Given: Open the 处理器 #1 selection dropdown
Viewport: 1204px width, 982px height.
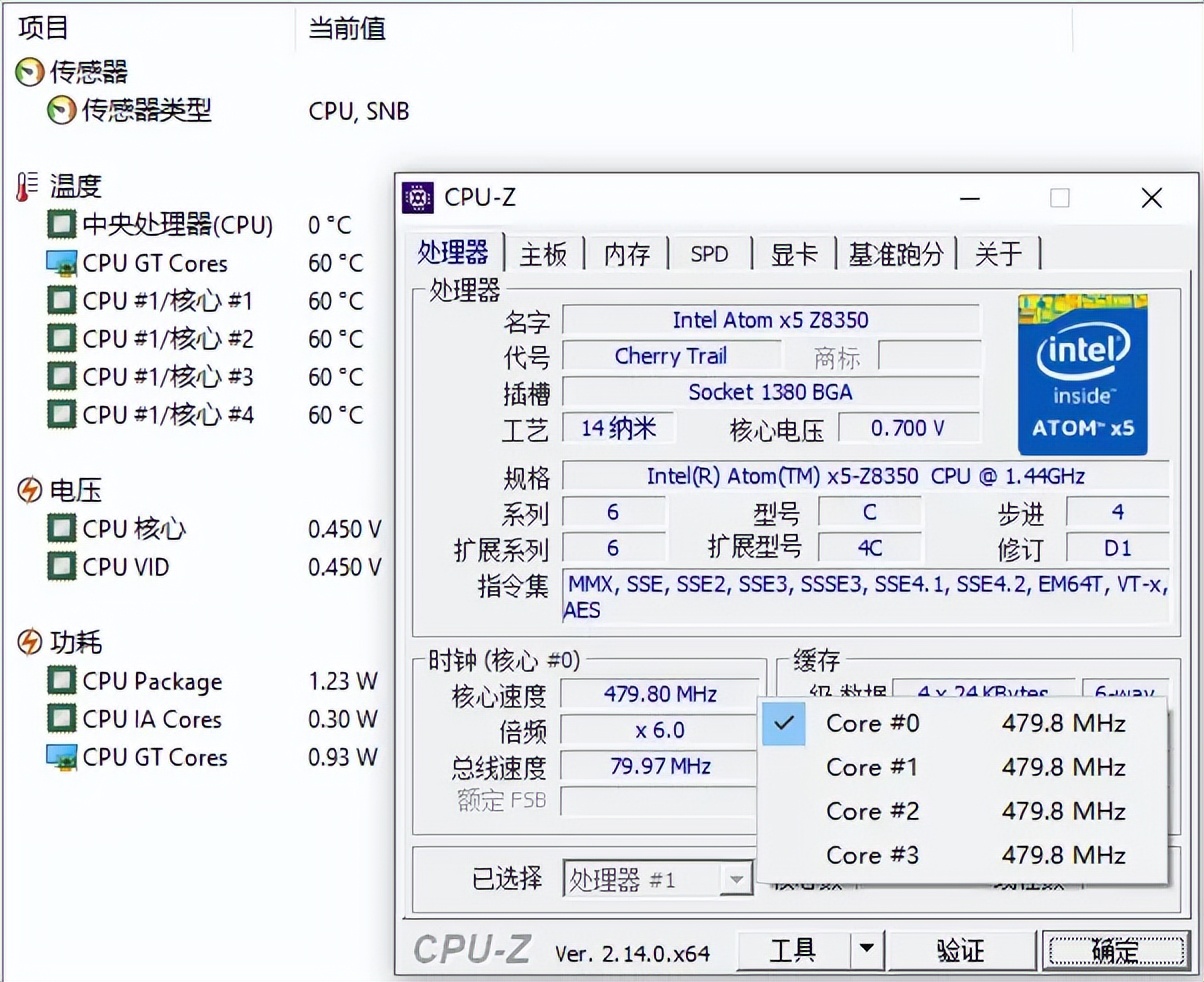Looking at the screenshot, I should 656,879.
